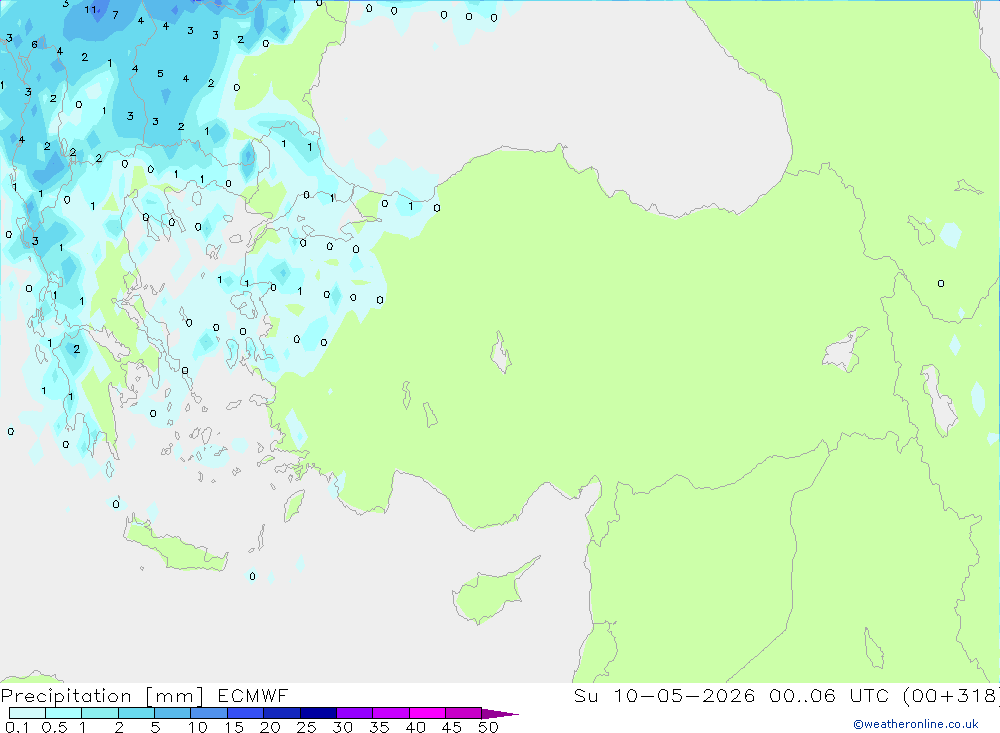This screenshot has height=733, width=1000.
Task: Click the '50' legend scale label
Action: [488, 727]
